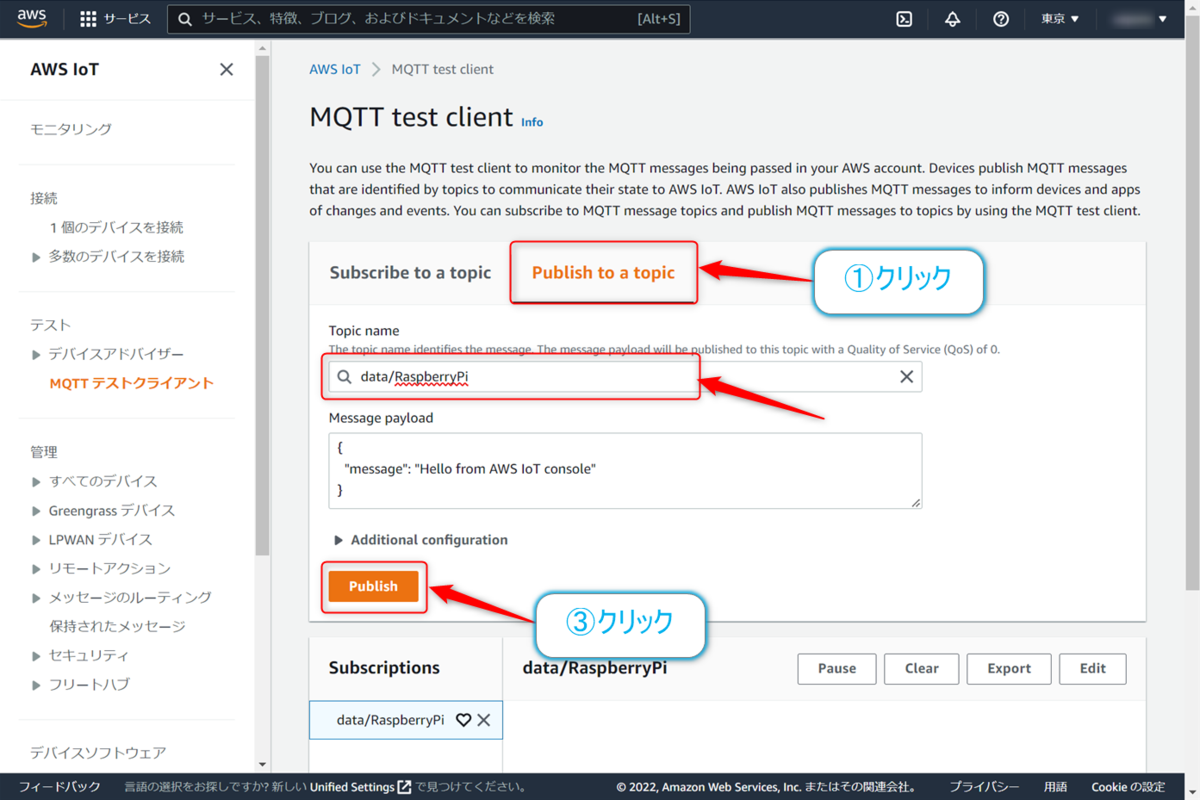
Task: Open the AWS home logo
Action: point(32,19)
